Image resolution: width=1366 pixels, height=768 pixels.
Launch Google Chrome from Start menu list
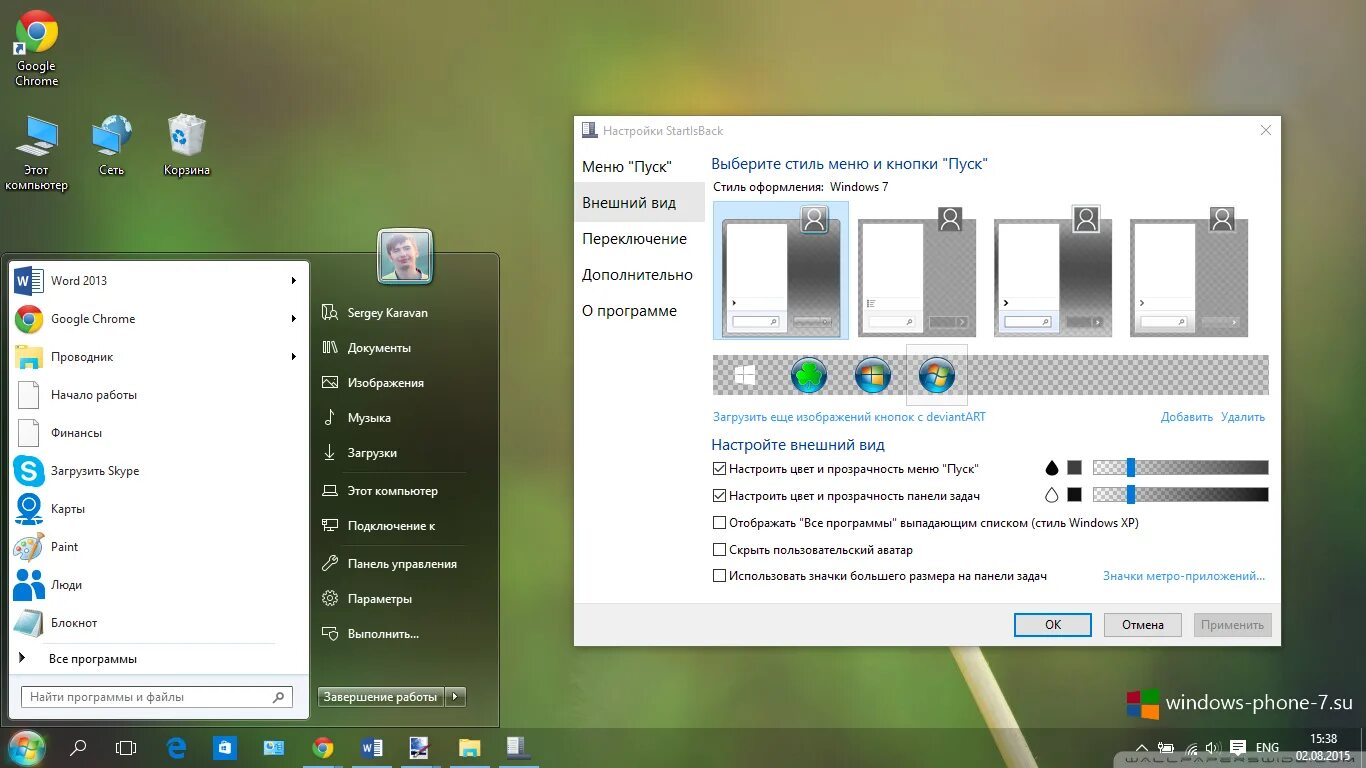[x=159, y=319]
